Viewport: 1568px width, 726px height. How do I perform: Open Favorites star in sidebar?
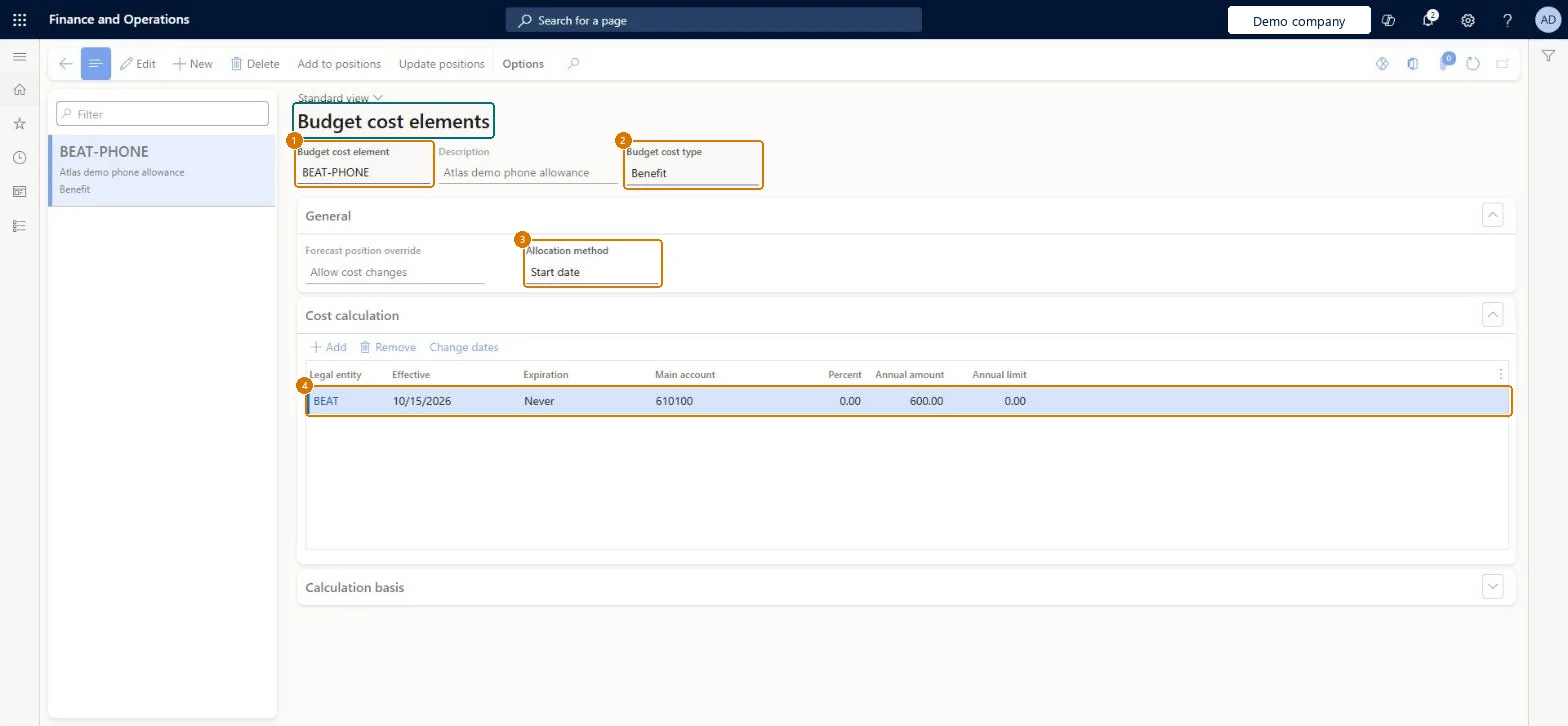(x=19, y=124)
